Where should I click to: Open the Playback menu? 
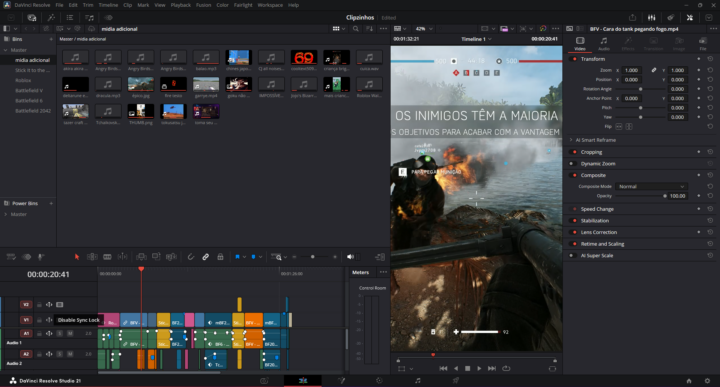[x=180, y=5]
